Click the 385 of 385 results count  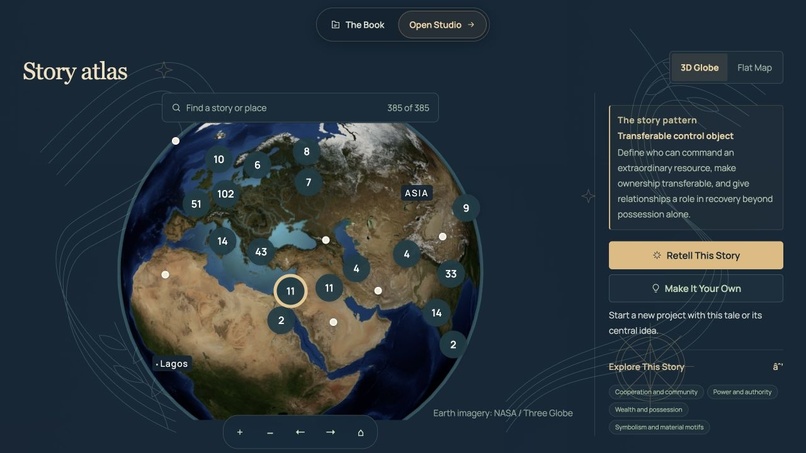point(408,107)
